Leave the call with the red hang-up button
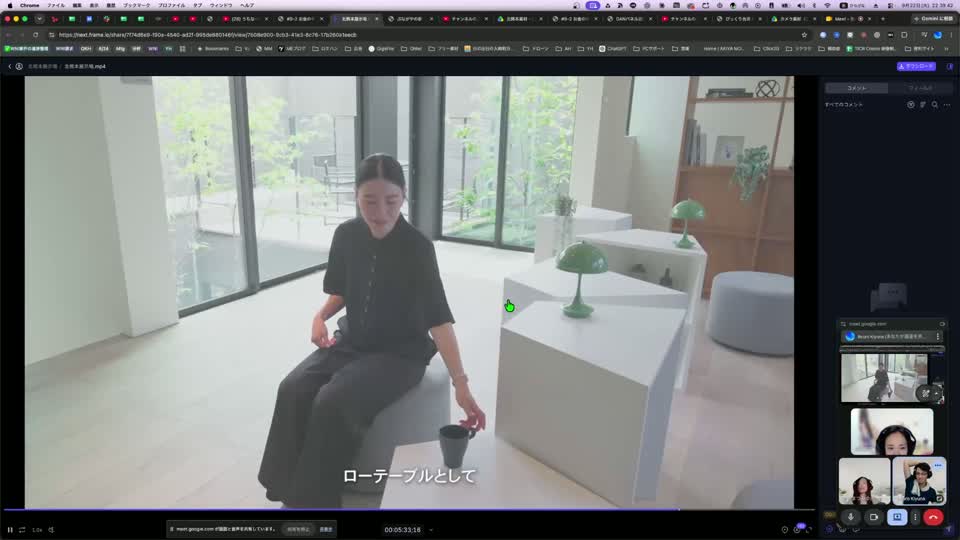Viewport: 960px width, 540px height. (x=933, y=517)
